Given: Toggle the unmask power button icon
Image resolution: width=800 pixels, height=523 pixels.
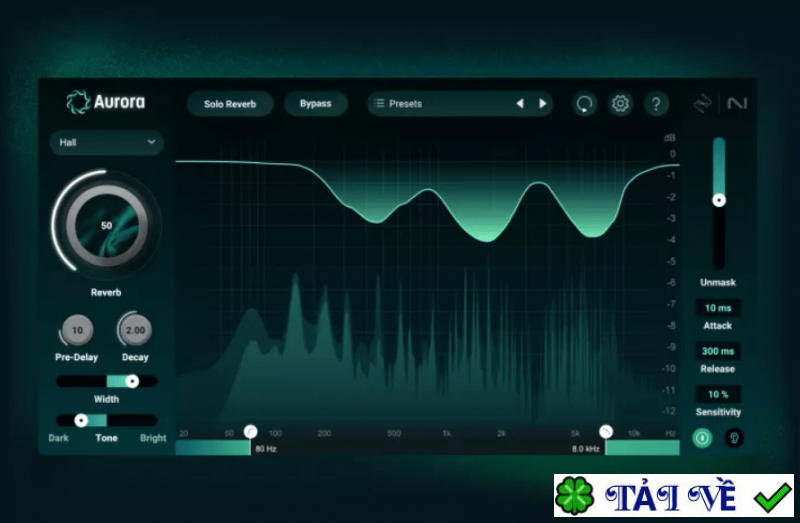Looking at the screenshot, I should 702,438.
